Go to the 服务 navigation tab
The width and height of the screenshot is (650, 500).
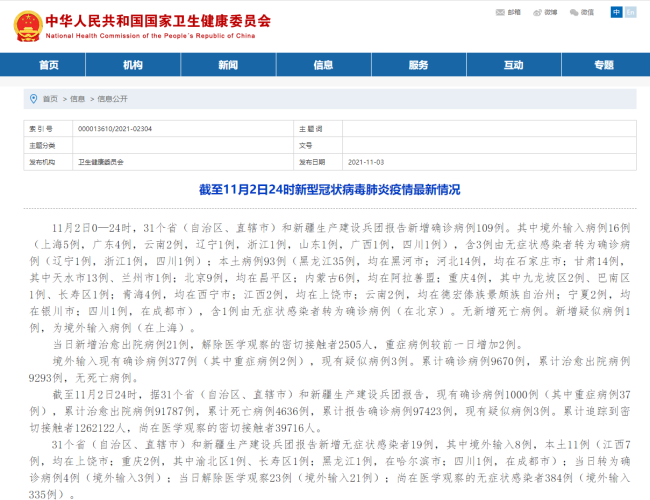[418, 65]
